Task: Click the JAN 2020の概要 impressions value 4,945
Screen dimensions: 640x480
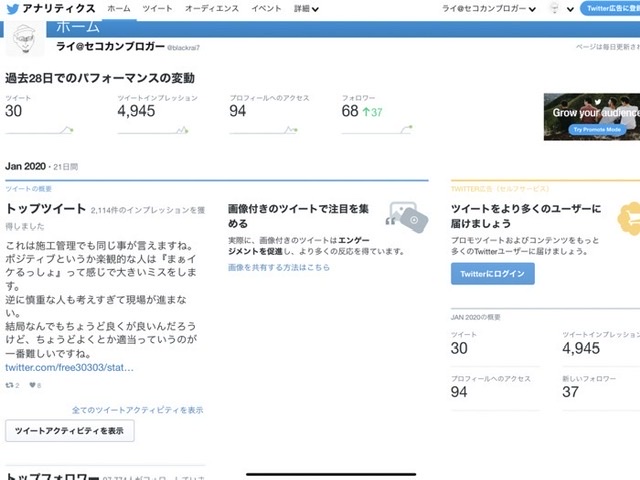Action: [581, 348]
